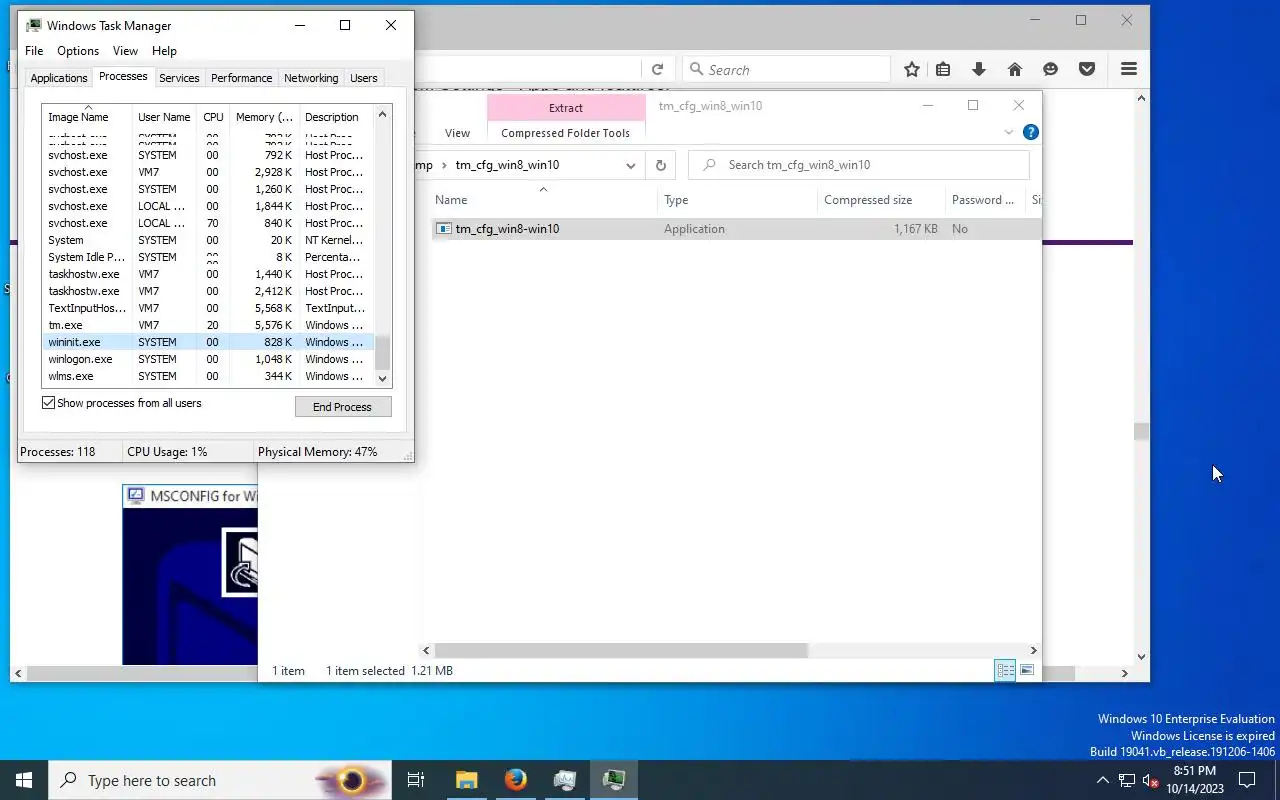The width and height of the screenshot is (1280, 800).
Task: Open Task Manager taskbar icon
Action: coord(613,780)
